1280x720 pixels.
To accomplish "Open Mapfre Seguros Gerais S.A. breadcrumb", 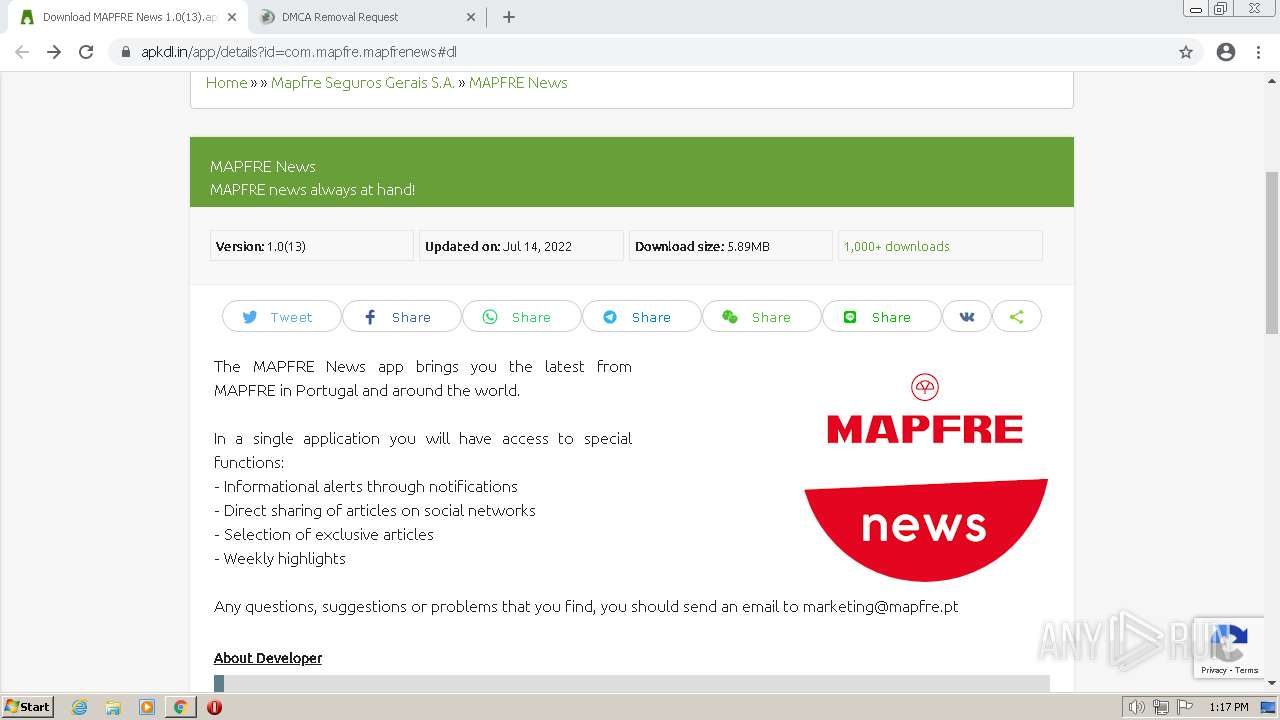I will [x=363, y=83].
